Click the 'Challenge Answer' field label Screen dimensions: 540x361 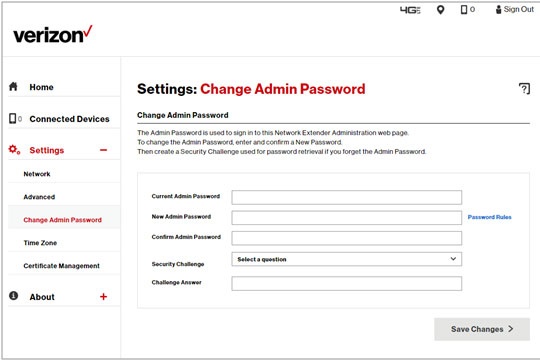pyautogui.click(x=176, y=282)
